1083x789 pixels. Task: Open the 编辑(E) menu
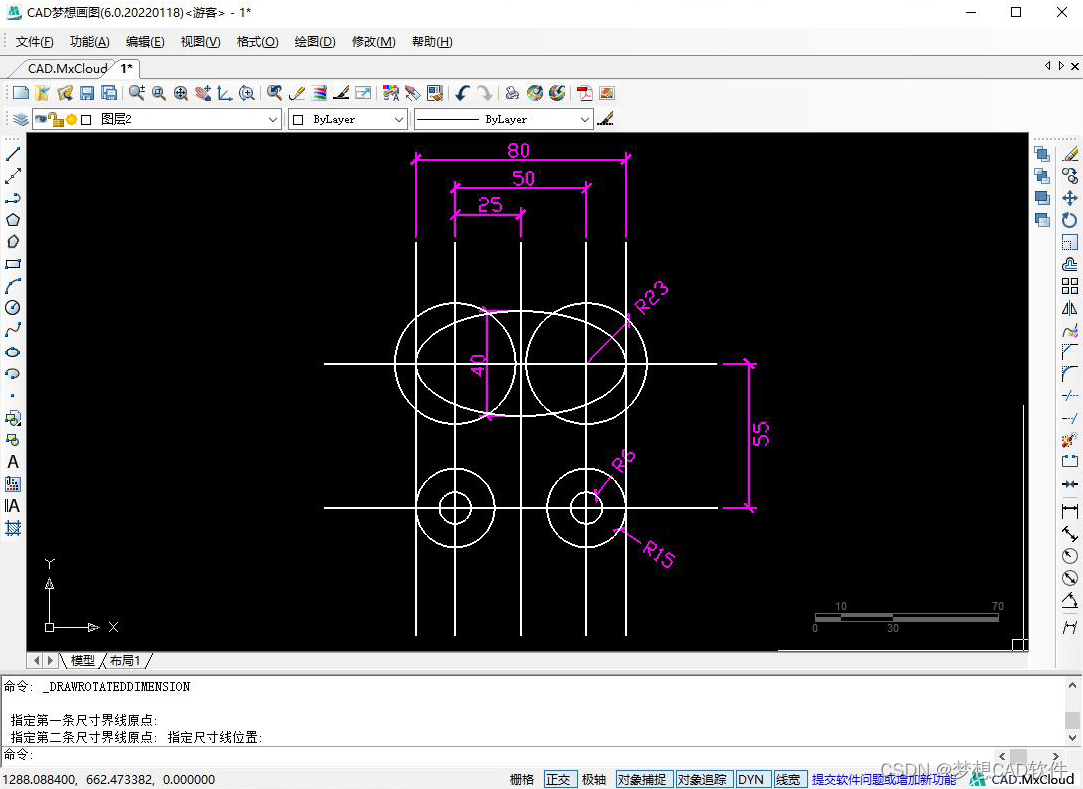click(145, 41)
